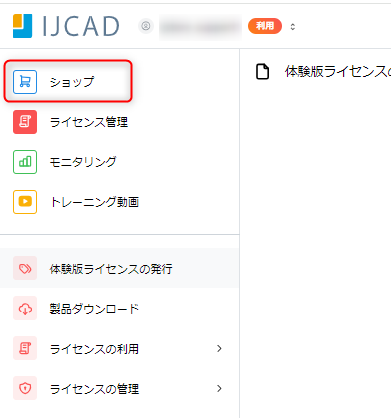
Task: Click the IJCAD logo
Action: point(66,26)
